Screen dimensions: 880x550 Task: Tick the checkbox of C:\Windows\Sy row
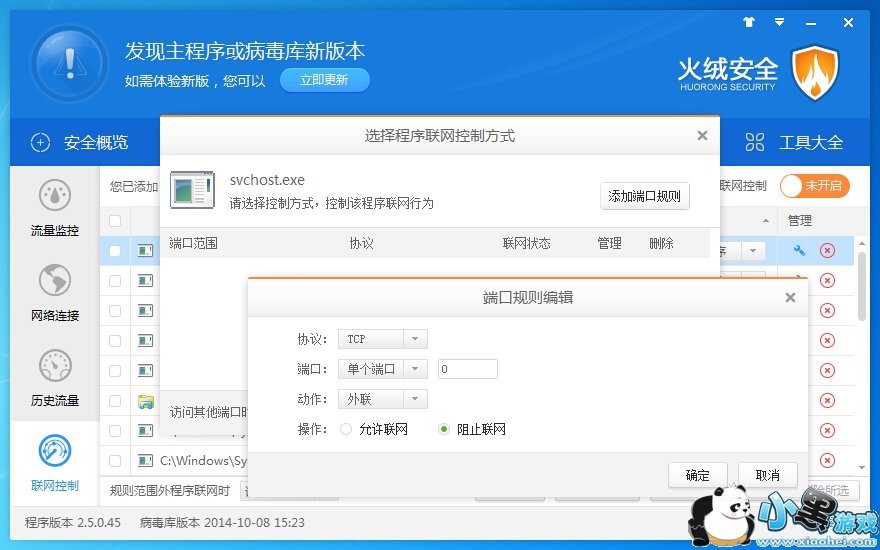coord(115,461)
